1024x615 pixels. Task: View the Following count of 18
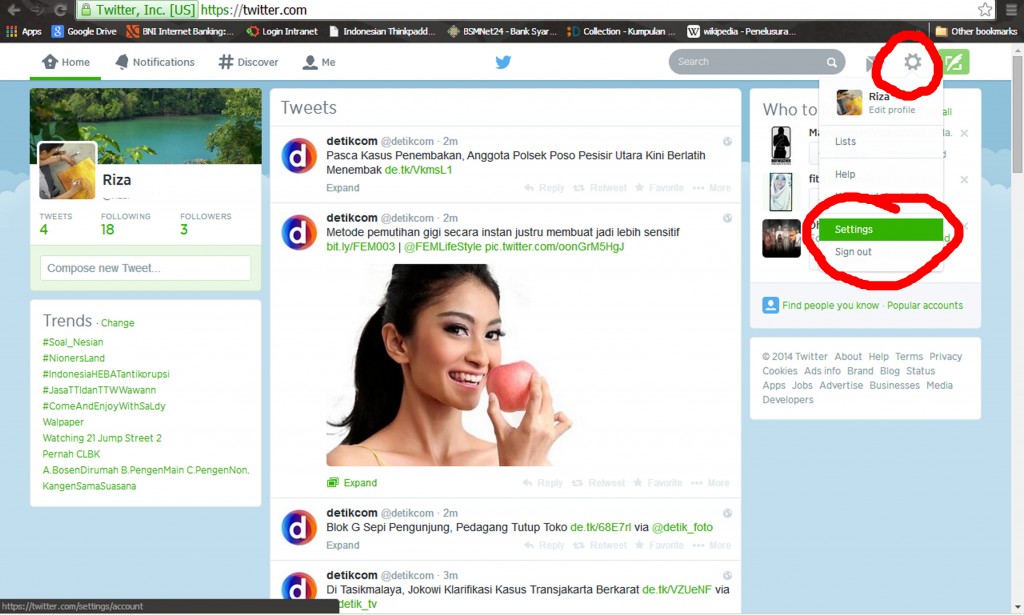[x=125, y=224]
